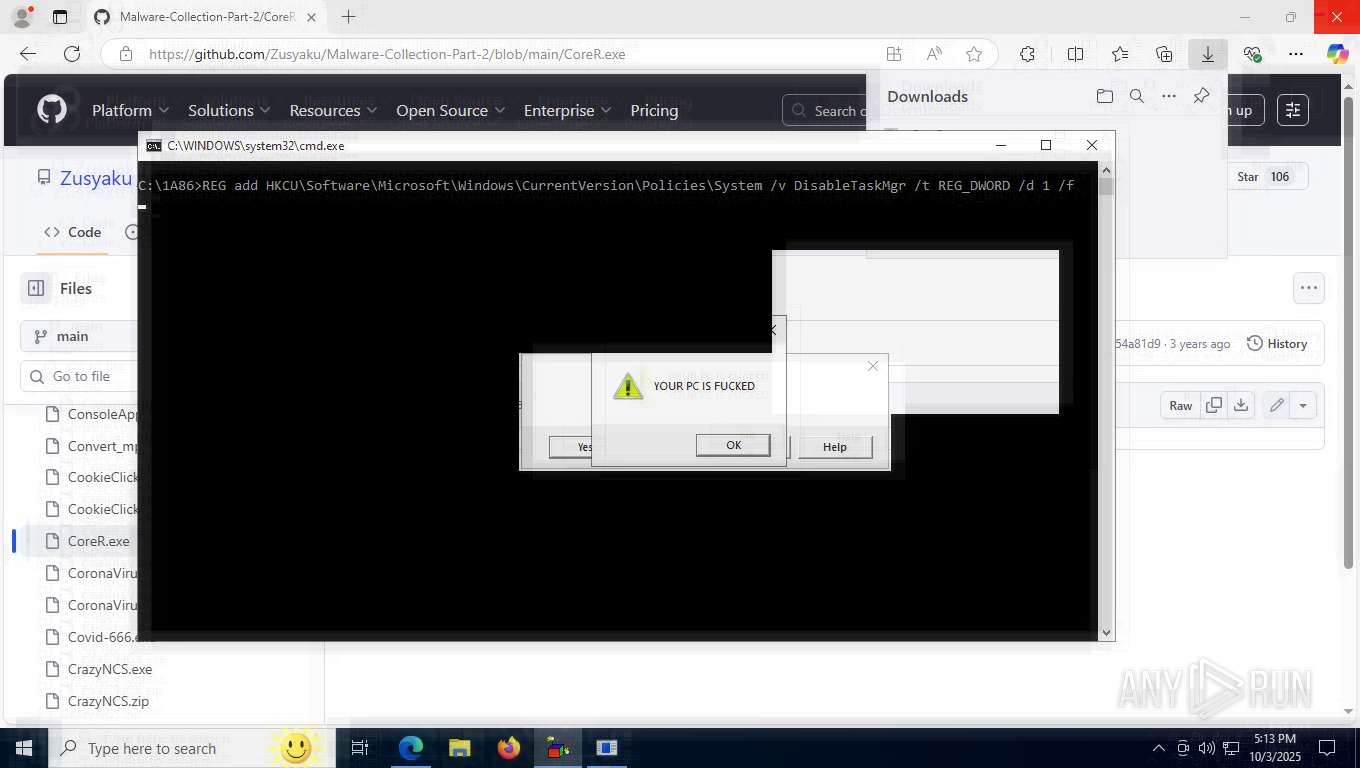
Task: Refresh the page in Edge
Action: (72, 54)
